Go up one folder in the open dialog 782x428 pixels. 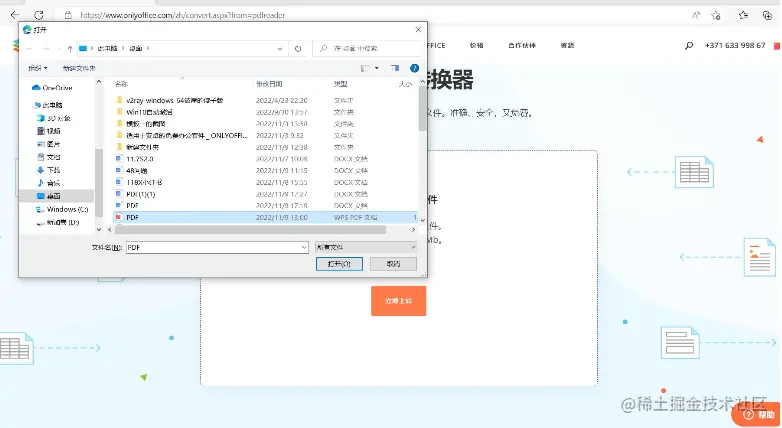coord(70,48)
